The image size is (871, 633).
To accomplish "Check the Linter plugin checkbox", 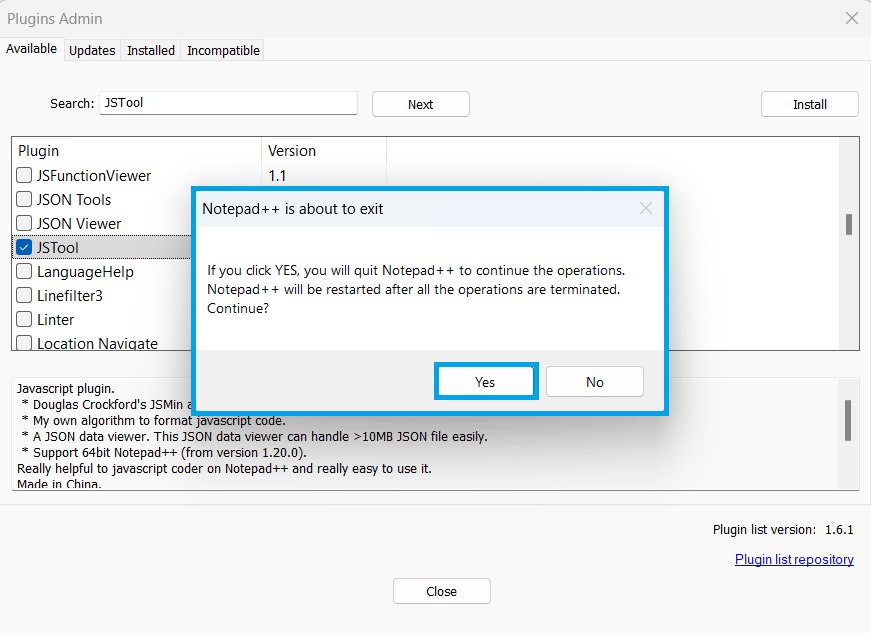I will coord(23,319).
